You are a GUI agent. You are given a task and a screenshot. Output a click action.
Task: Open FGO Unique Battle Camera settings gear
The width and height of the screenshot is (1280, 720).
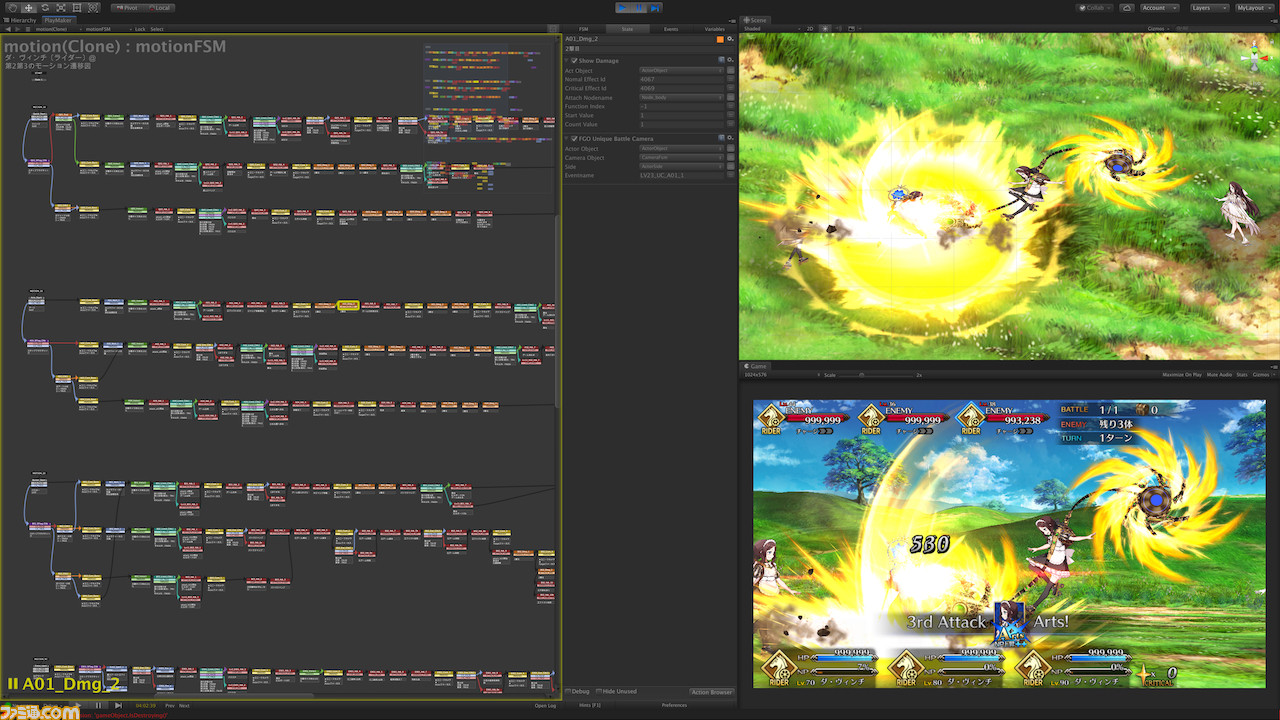731,138
